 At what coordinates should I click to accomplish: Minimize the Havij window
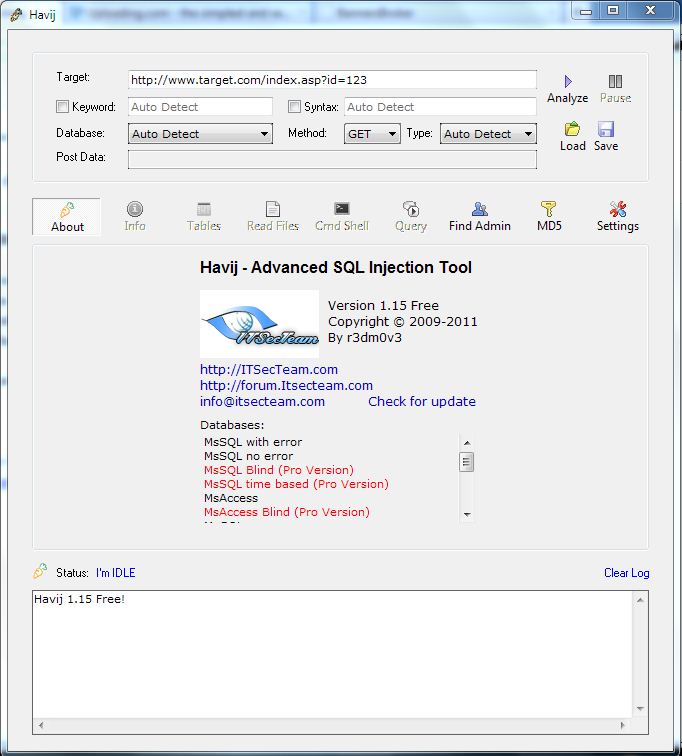pyautogui.click(x=586, y=11)
